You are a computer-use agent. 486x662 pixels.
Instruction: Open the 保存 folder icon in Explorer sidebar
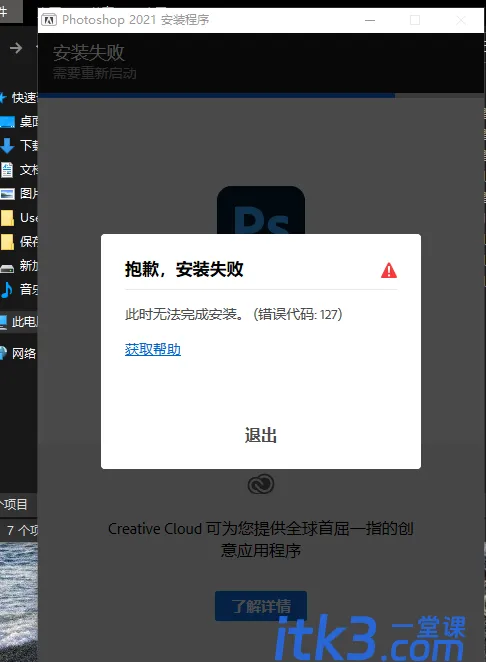click(7, 242)
